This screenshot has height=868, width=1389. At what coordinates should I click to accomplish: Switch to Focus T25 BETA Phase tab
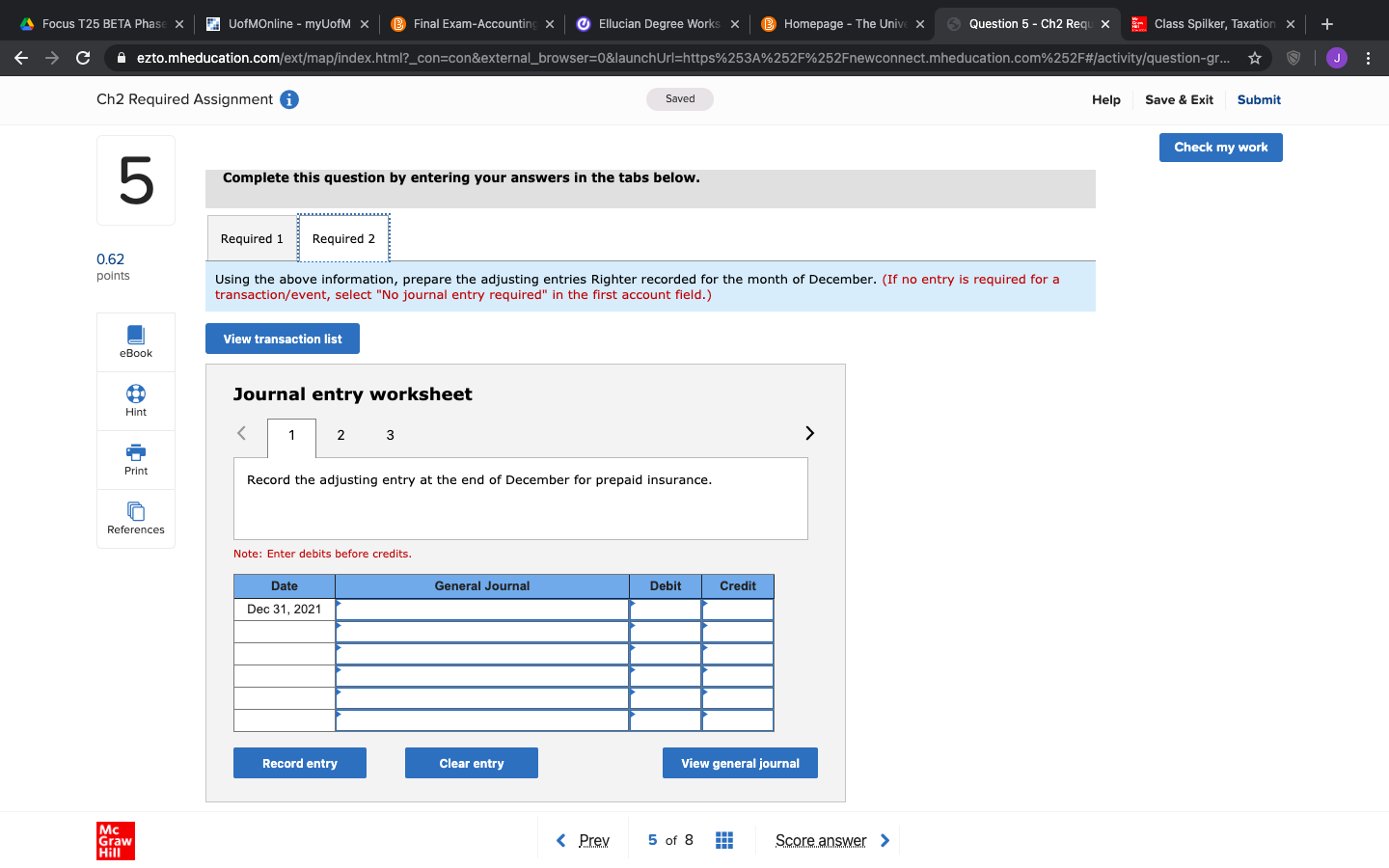tap(100, 24)
